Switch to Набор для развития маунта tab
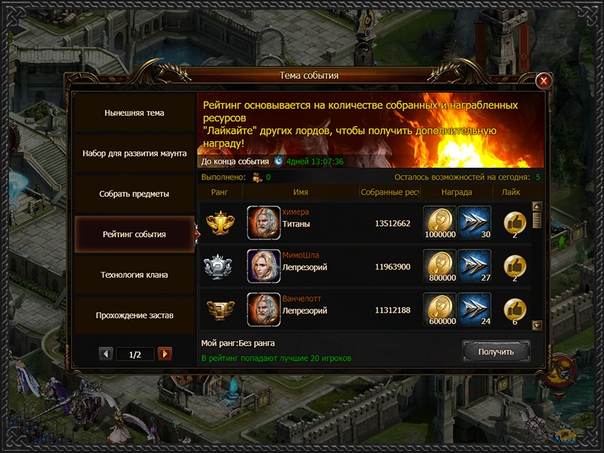Viewport: 604px width, 453px height. tap(134, 153)
